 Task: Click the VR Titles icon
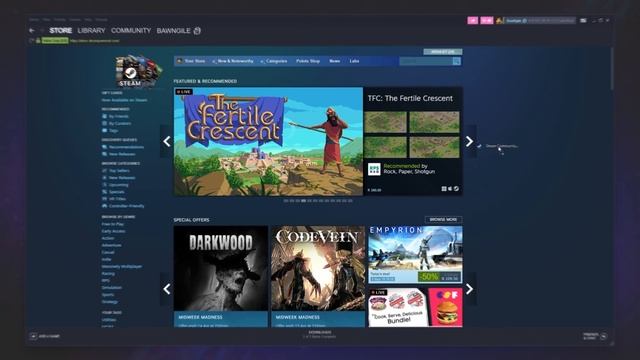(104, 199)
